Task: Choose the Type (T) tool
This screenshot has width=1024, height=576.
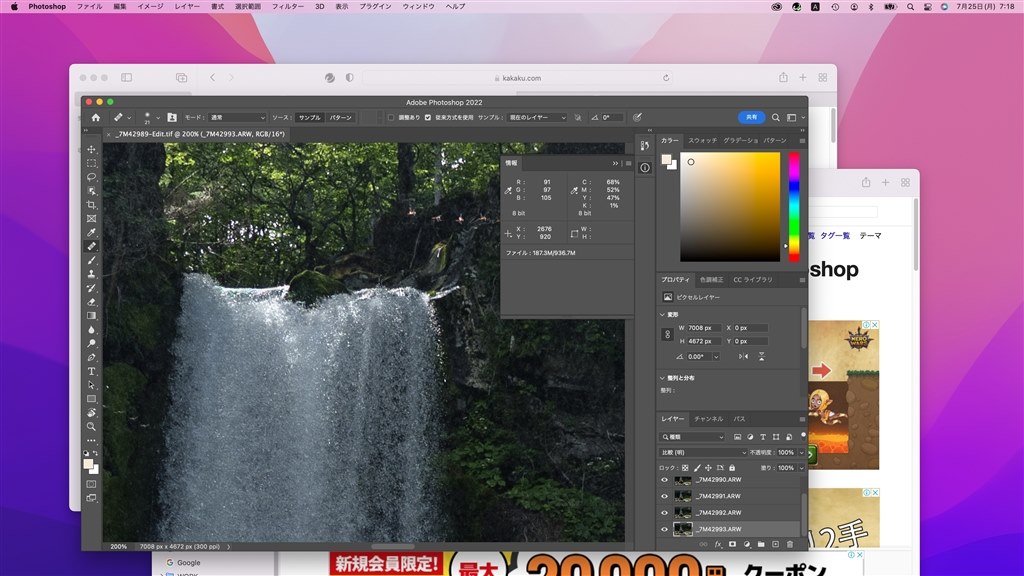Action: coord(91,371)
